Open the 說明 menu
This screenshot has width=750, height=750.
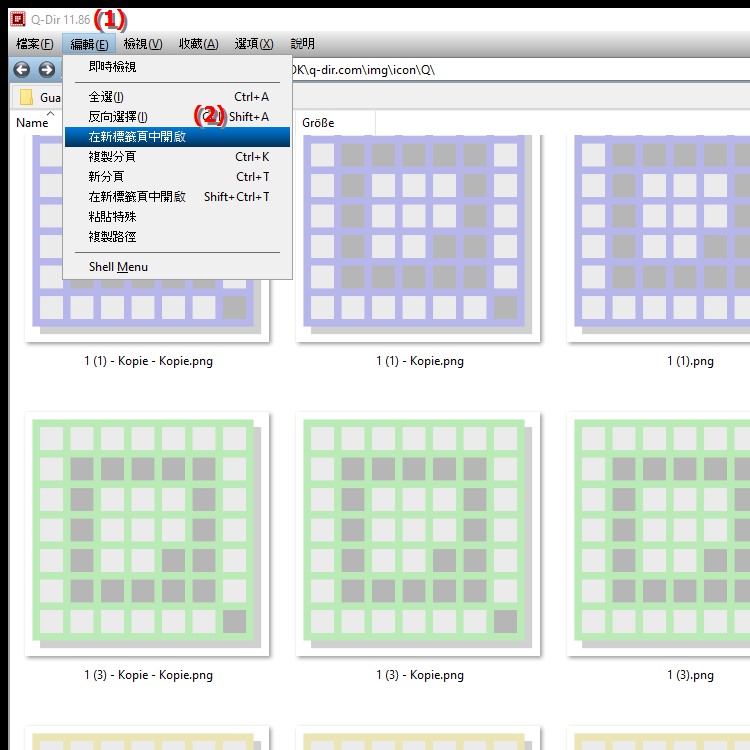(x=303, y=44)
